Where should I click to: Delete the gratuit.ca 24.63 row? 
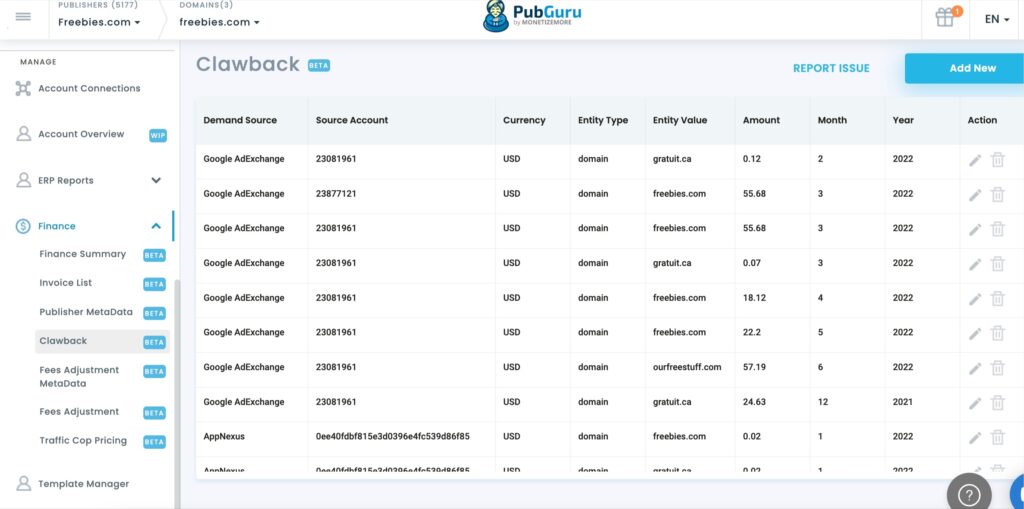pos(997,402)
